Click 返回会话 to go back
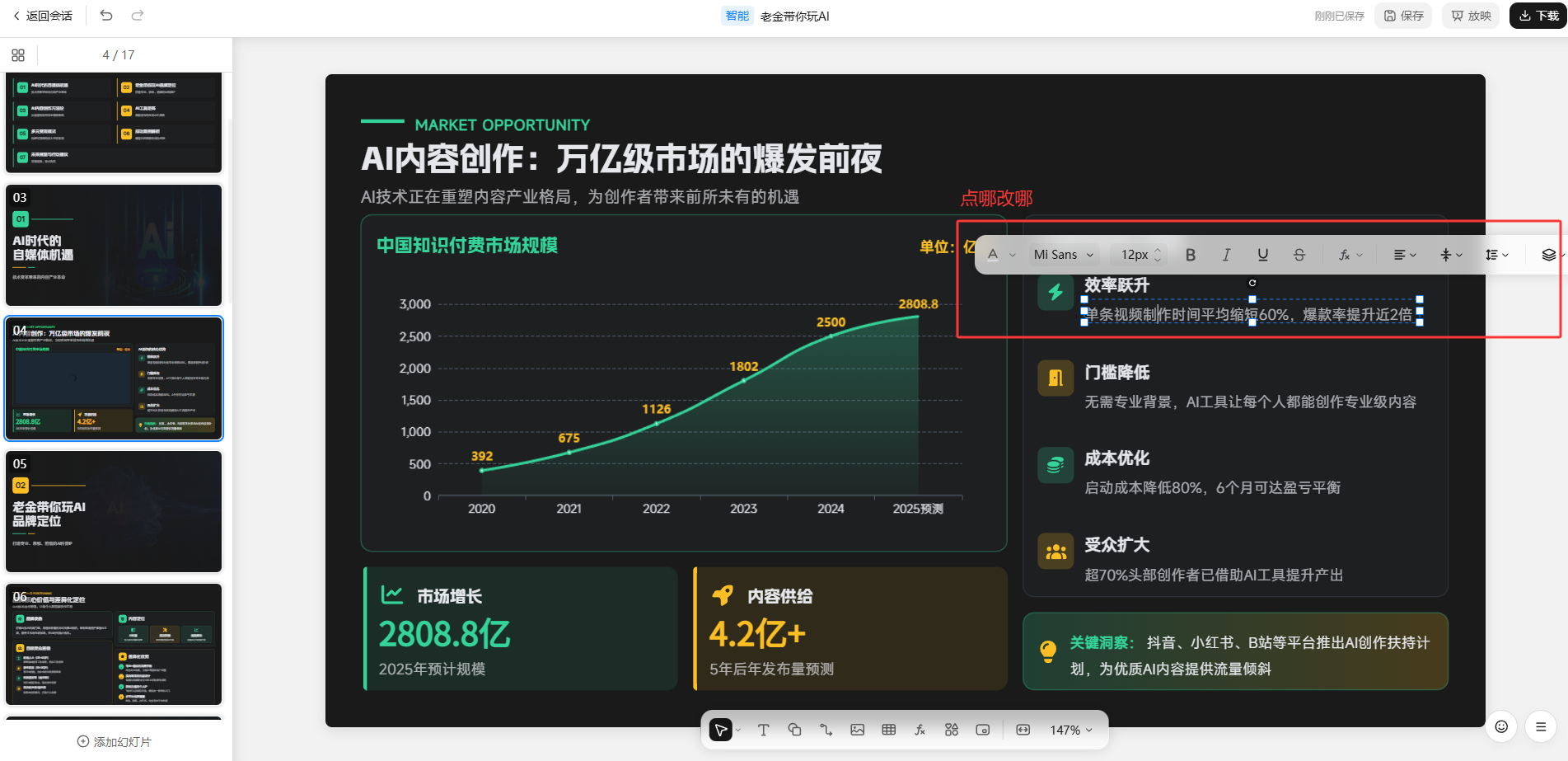The height and width of the screenshot is (761, 1568). point(43,16)
